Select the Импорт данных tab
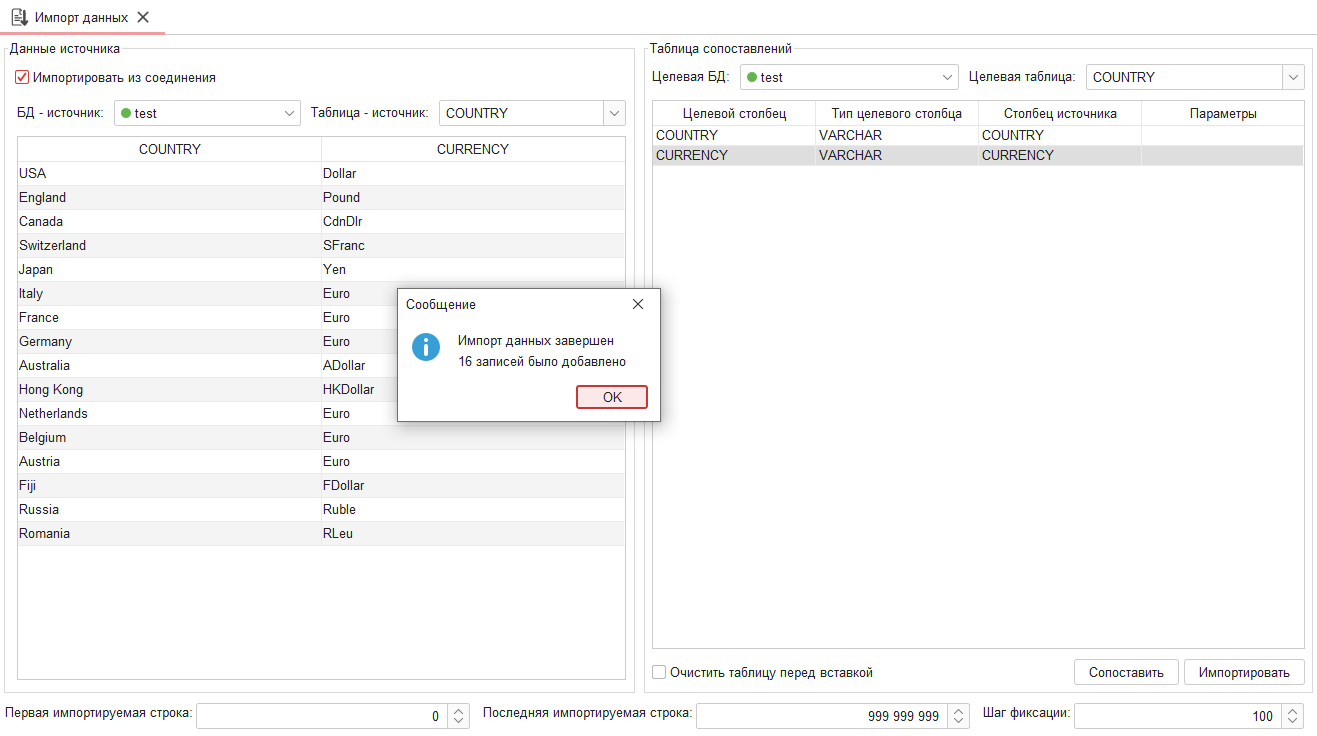 click(80, 16)
